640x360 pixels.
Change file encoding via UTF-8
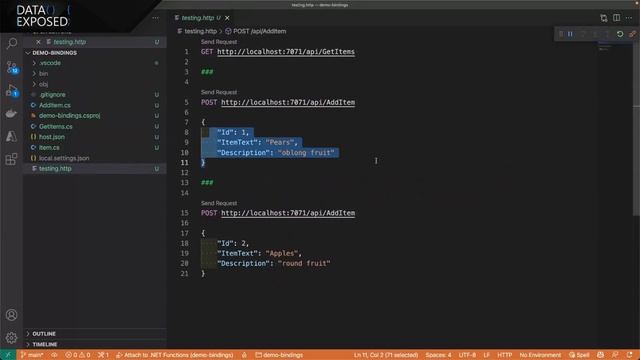click(x=467, y=355)
